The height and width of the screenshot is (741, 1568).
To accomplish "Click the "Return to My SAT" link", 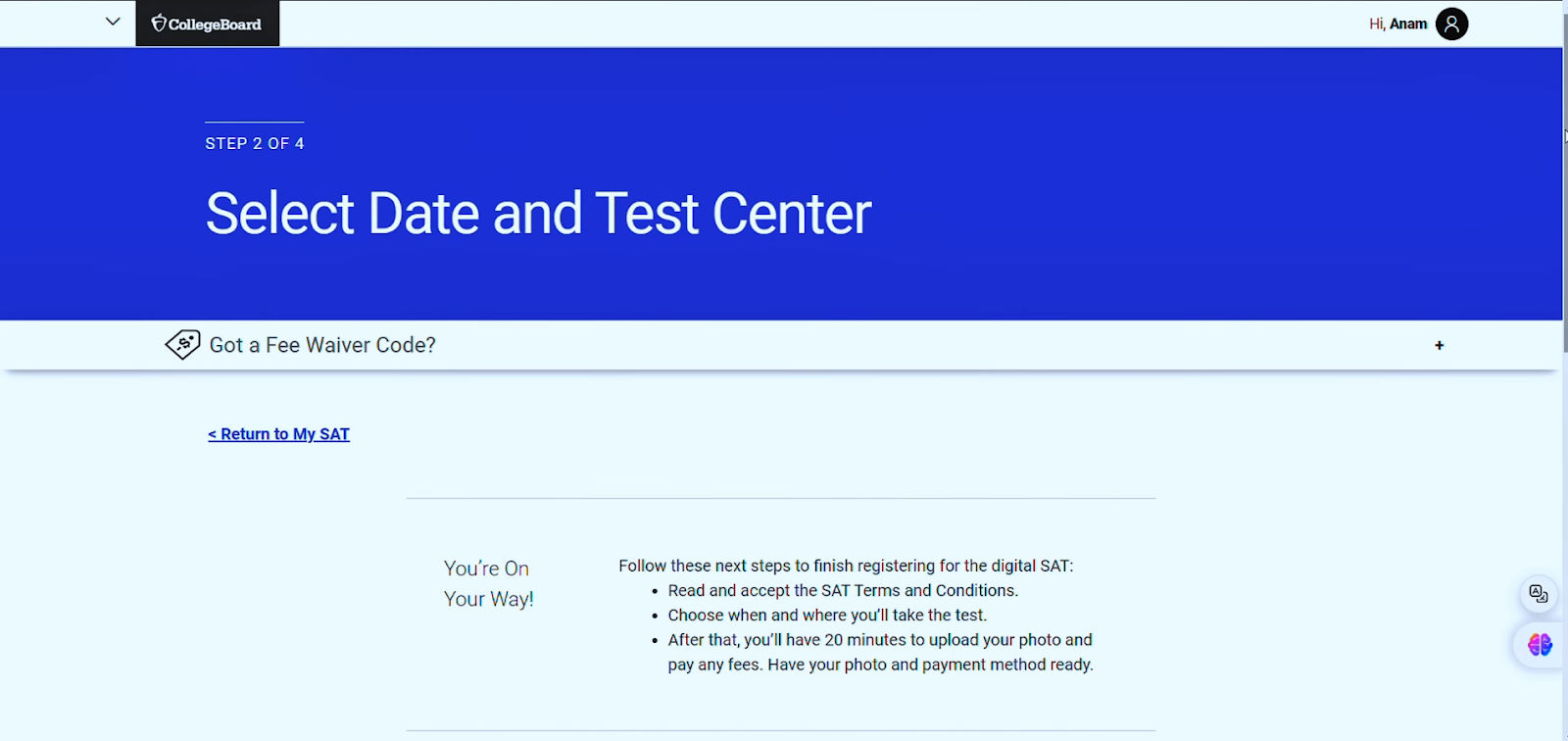I will pos(279,434).
